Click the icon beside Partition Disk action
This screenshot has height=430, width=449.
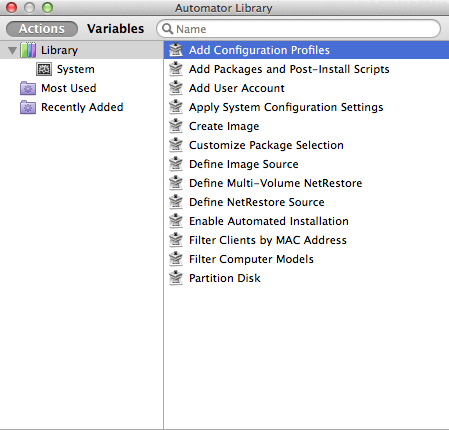pyautogui.click(x=176, y=278)
